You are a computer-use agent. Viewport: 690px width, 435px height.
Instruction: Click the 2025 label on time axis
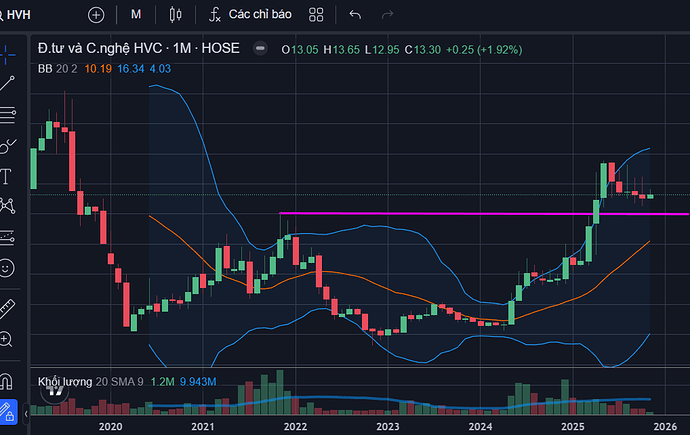tap(573, 426)
